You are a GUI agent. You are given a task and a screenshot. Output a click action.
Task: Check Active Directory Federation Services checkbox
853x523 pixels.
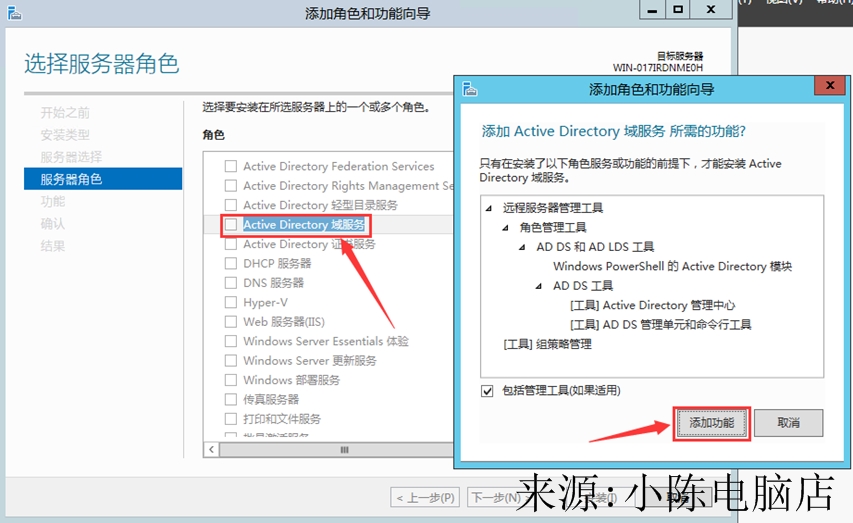click(231, 166)
